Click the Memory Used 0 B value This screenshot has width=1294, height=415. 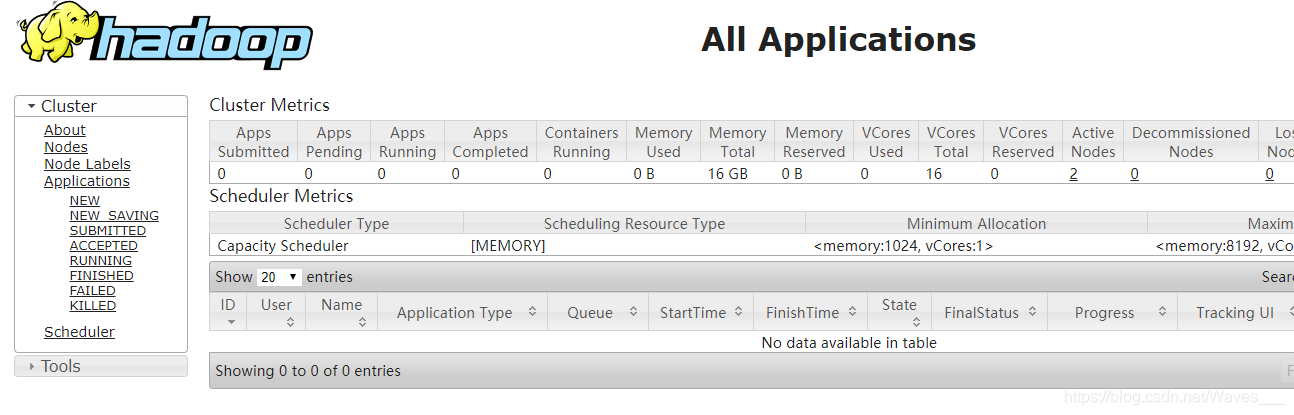pyautogui.click(x=644, y=174)
